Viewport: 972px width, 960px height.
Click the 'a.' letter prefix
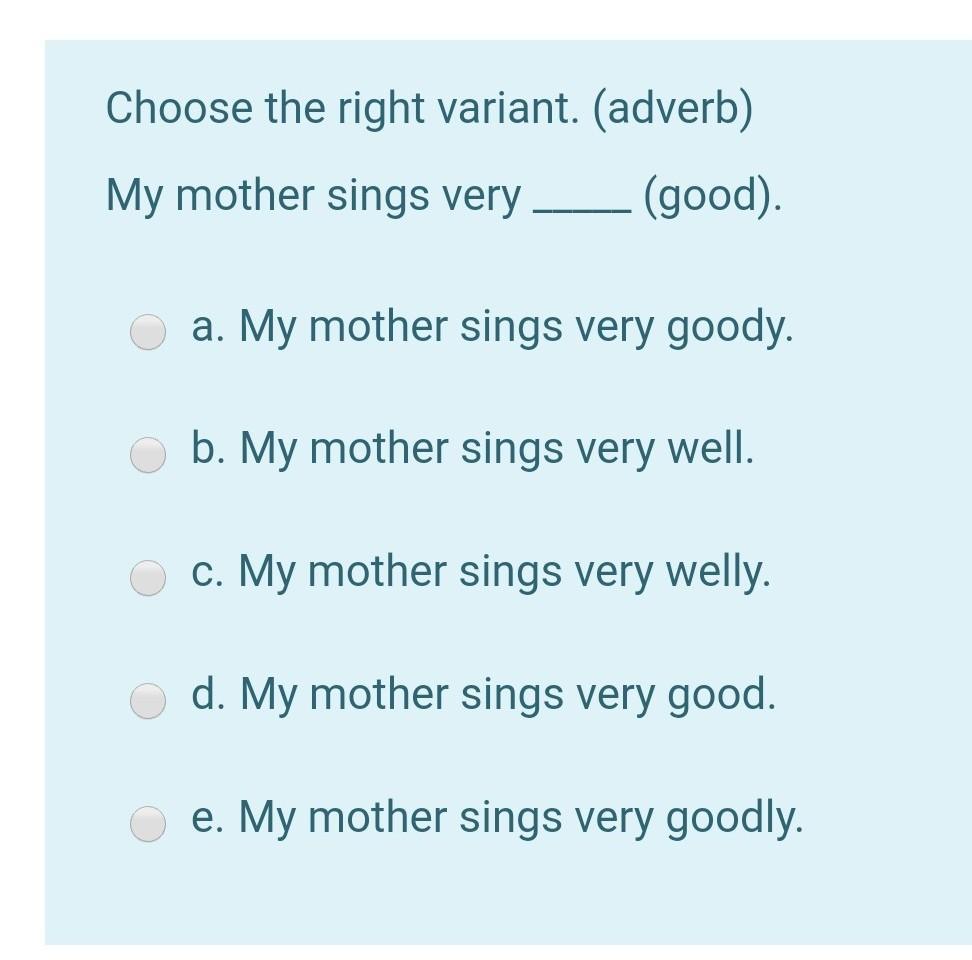206,327
